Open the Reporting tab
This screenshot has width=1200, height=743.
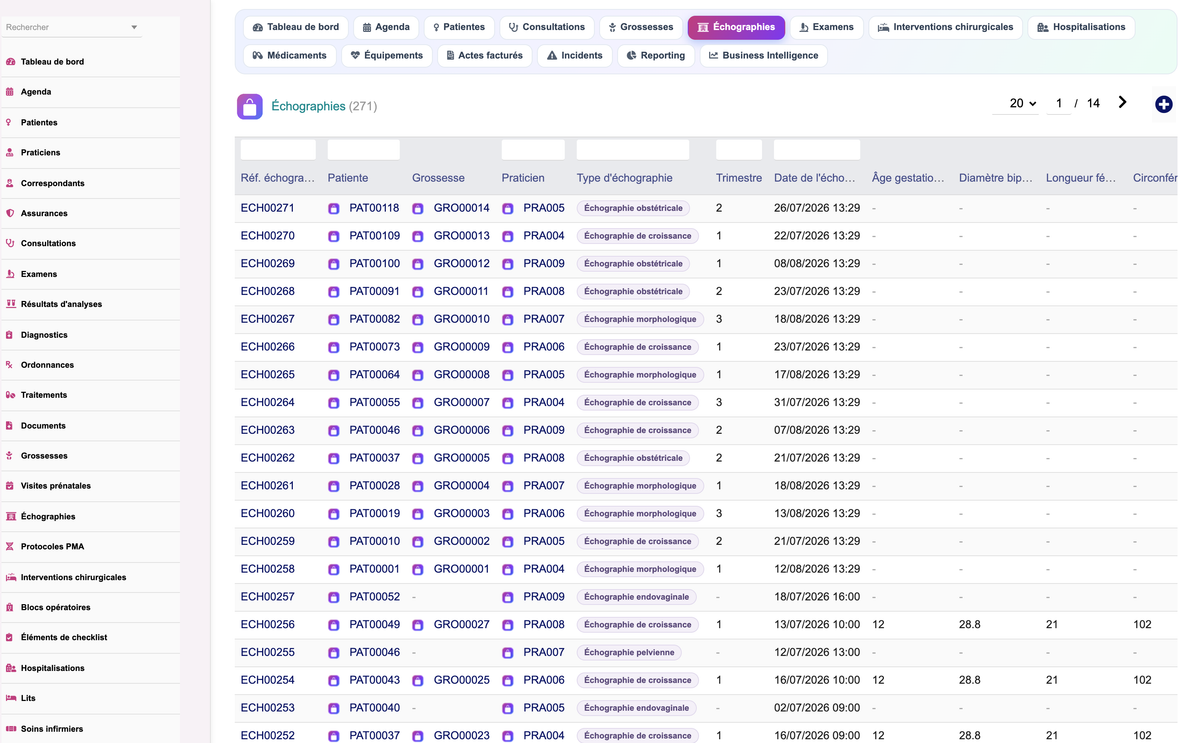(655, 55)
